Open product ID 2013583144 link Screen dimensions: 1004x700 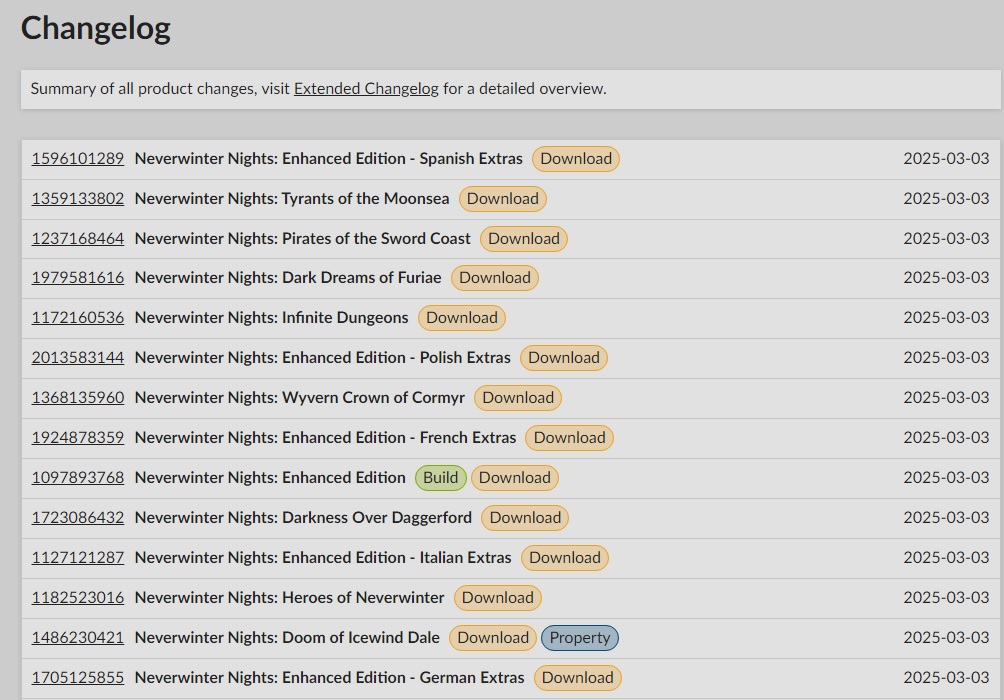pos(77,357)
